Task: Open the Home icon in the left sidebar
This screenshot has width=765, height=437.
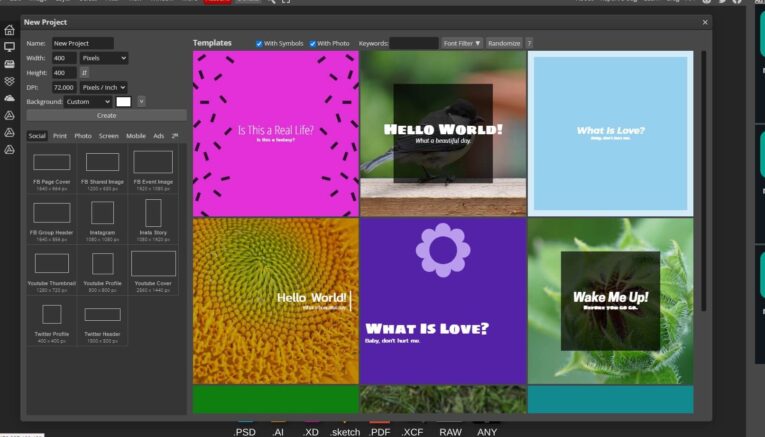Action: pyautogui.click(x=9, y=30)
